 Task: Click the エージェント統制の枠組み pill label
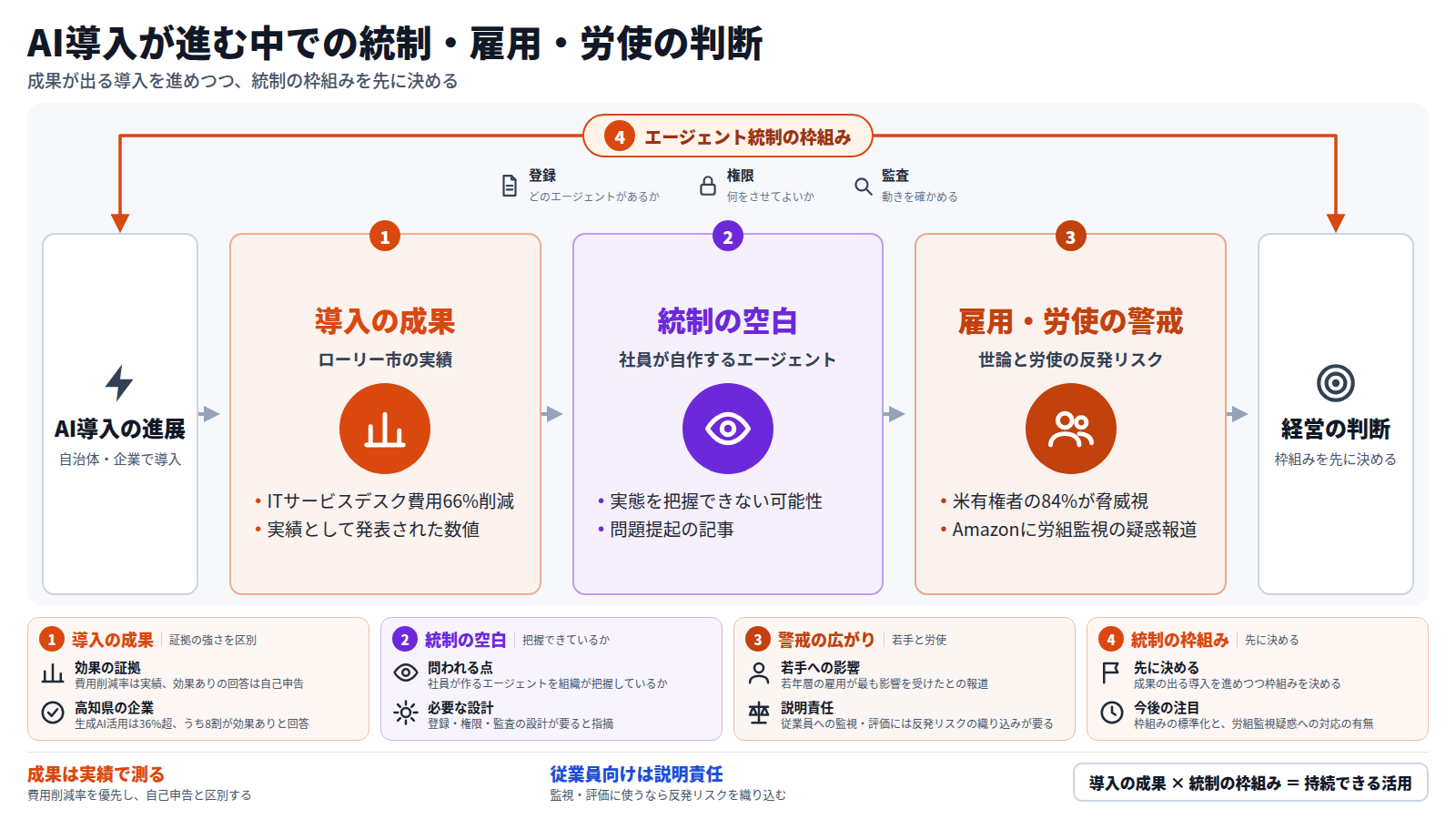point(728,136)
